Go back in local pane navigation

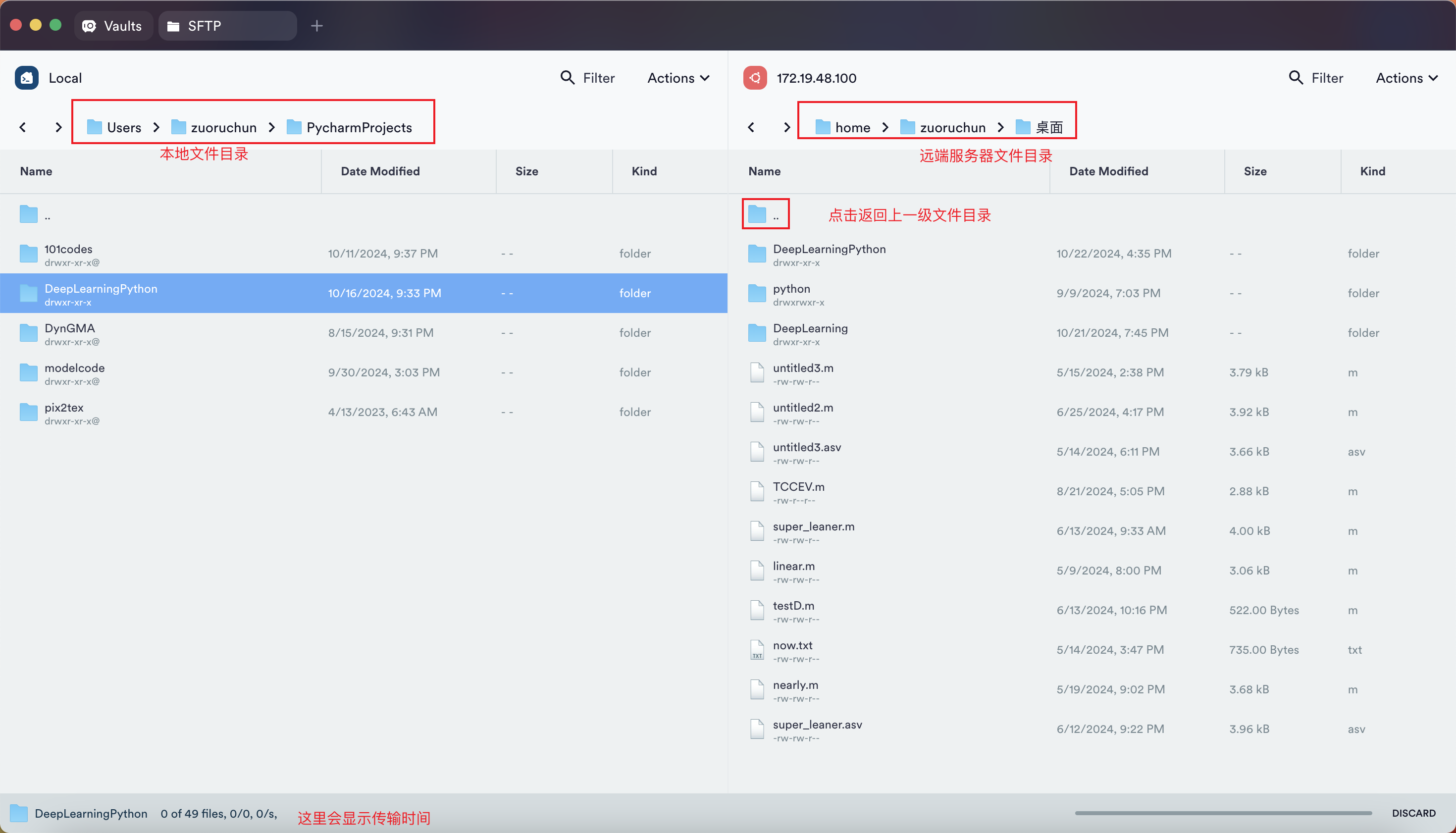tap(23, 127)
